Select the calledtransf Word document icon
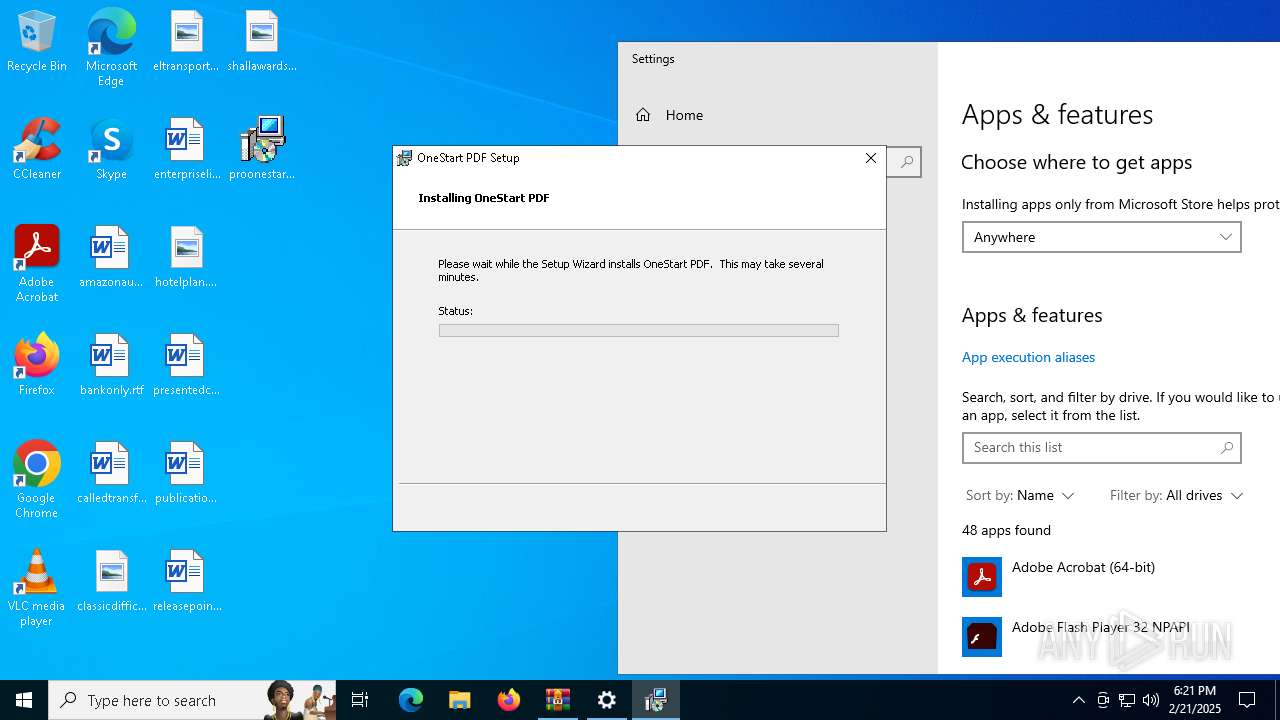This screenshot has height=720, width=1280. coord(111,474)
